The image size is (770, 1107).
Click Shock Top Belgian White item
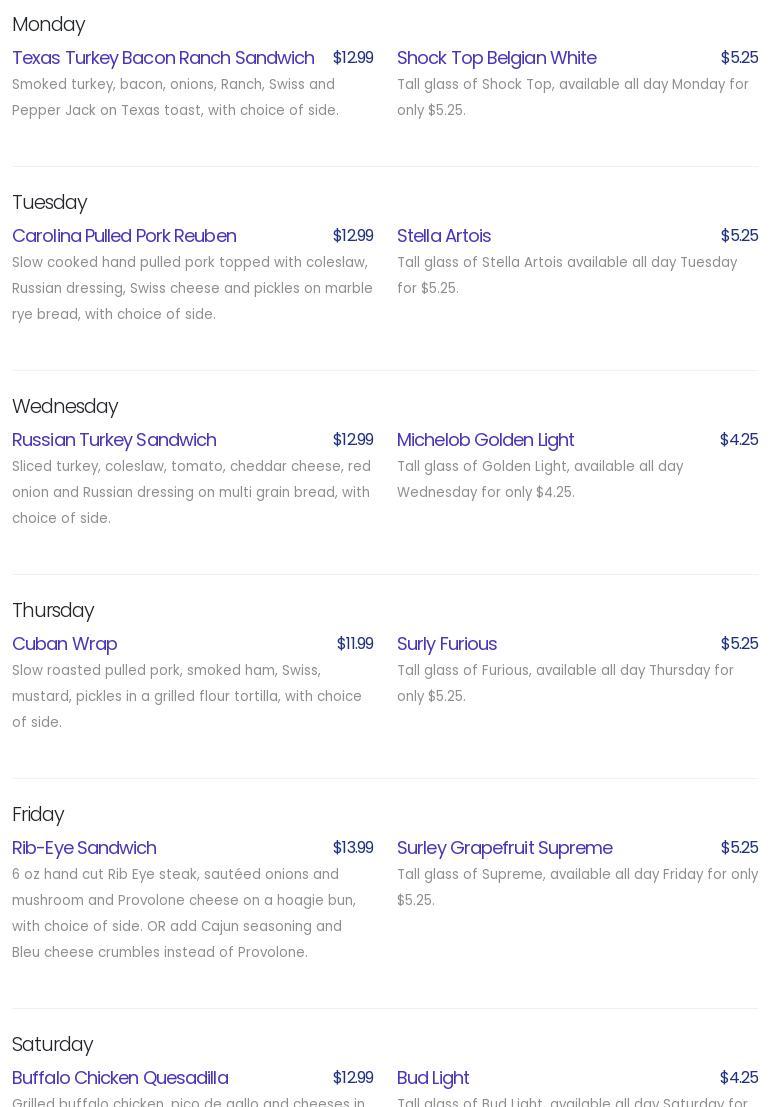[x=496, y=58]
